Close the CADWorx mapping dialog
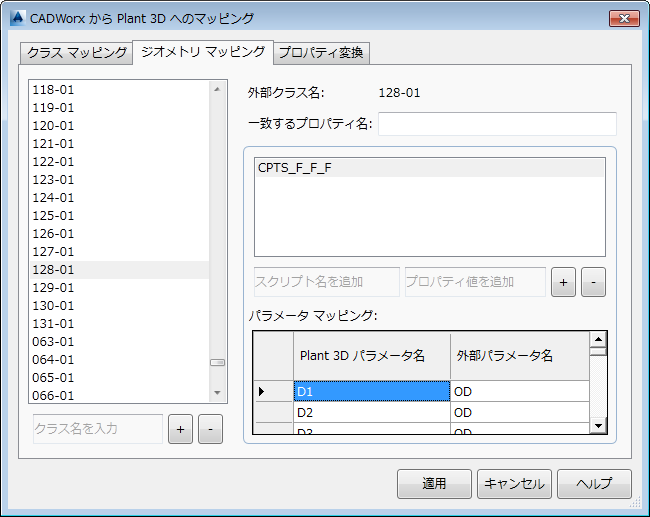Image resolution: width=650 pixels, height=517 pixels. click(x=624, y=19)
